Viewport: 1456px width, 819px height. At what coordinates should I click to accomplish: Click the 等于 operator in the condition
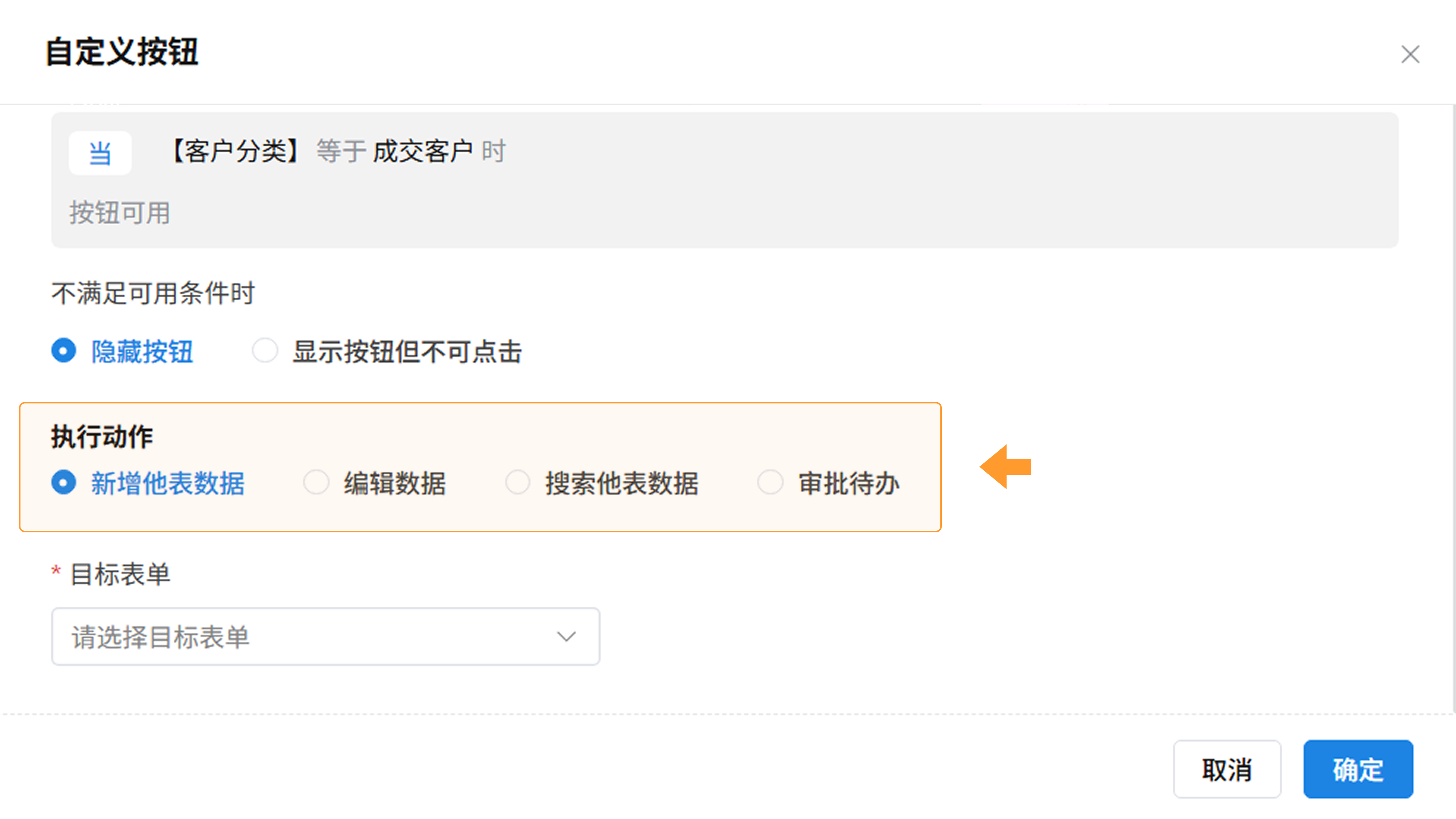(341, 152)
